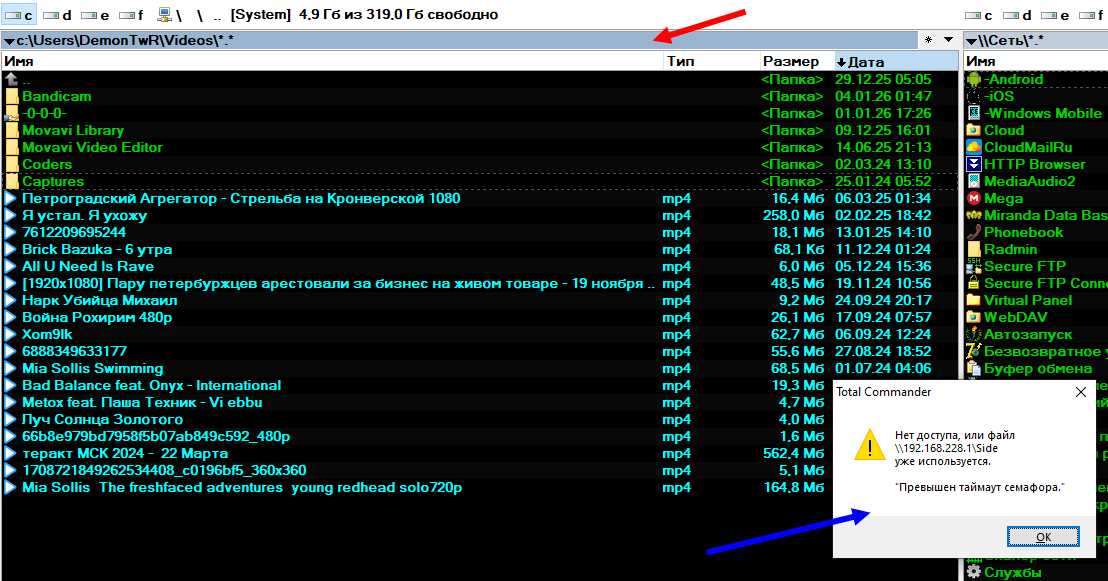Viewport: 1108px width, 581px height.
Task: Open MediaAudio2 entry in right panel
Action: tap(1030, 182)
